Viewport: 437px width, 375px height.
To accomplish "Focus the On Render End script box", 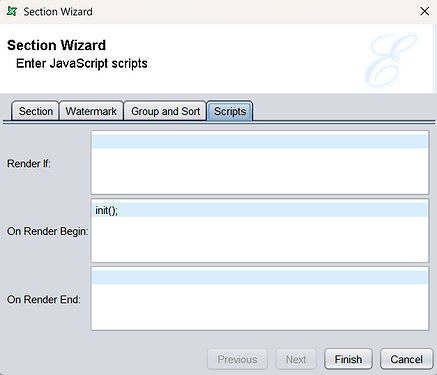I will pos(260,299).
